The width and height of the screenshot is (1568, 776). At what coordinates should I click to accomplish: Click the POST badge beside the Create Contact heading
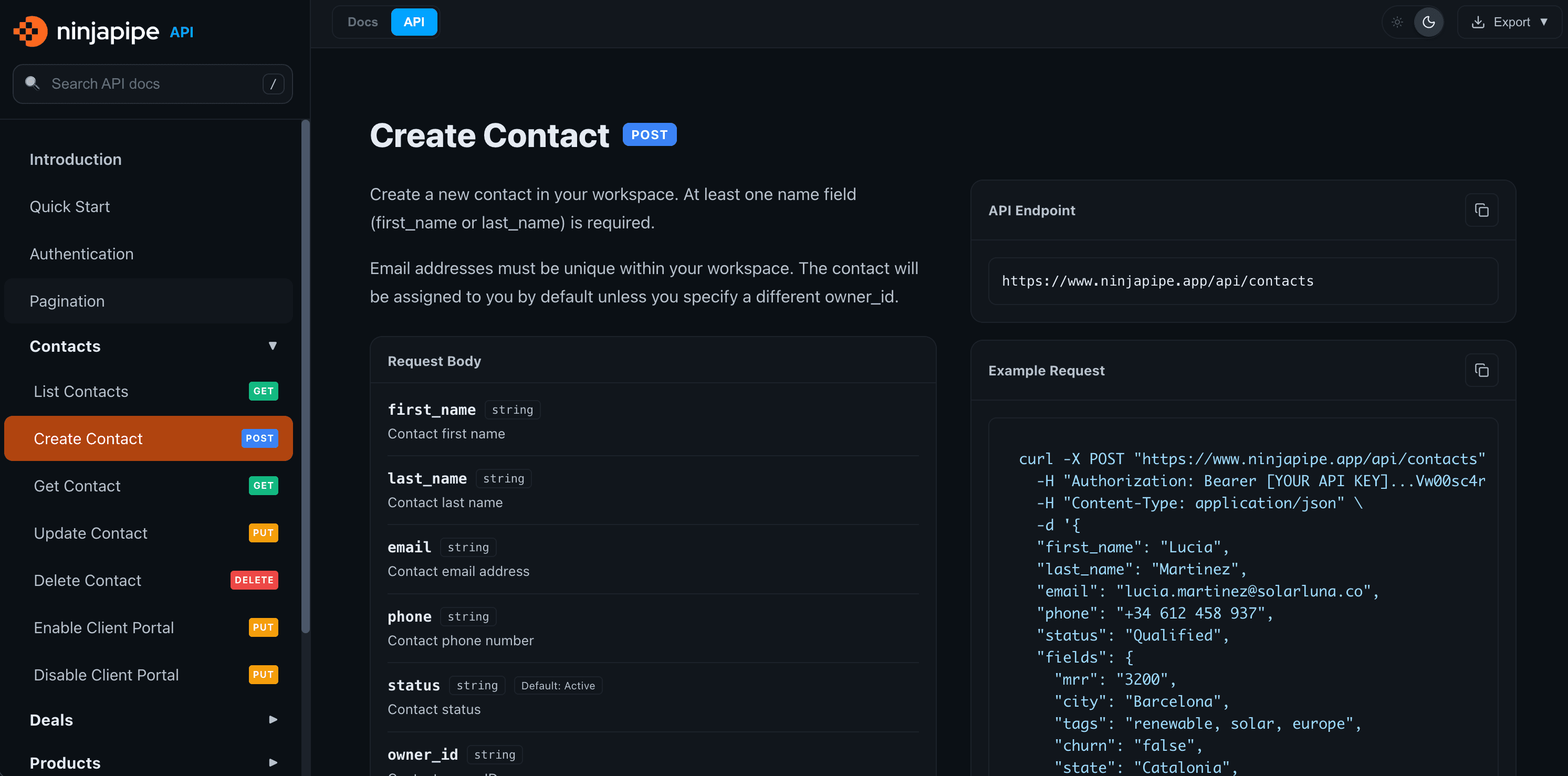[x=649, y=134]
